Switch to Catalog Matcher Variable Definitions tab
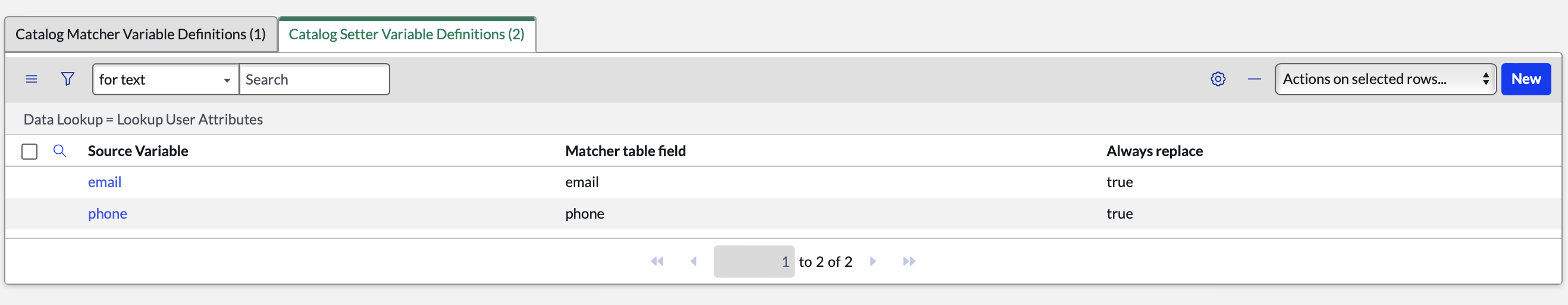Viewport: 1568px width, 305px height. 140,35
